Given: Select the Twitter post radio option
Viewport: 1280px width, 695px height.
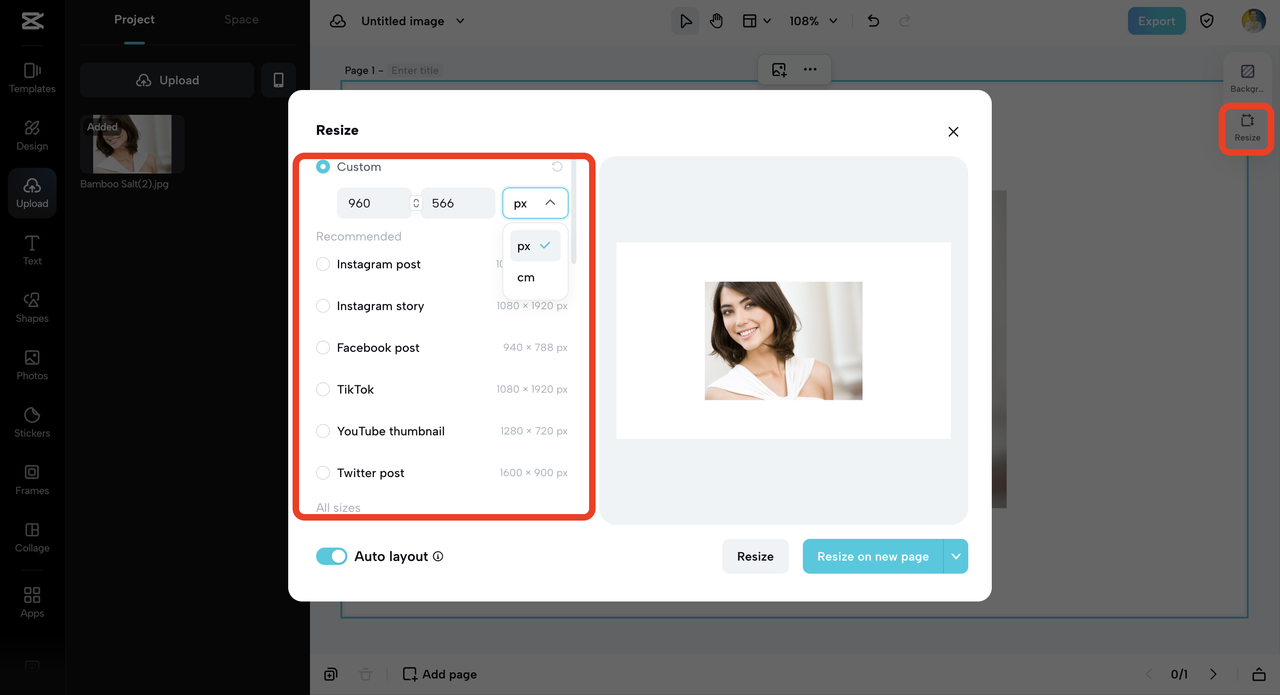Looking at the screenshot, I should pos(323,473).
